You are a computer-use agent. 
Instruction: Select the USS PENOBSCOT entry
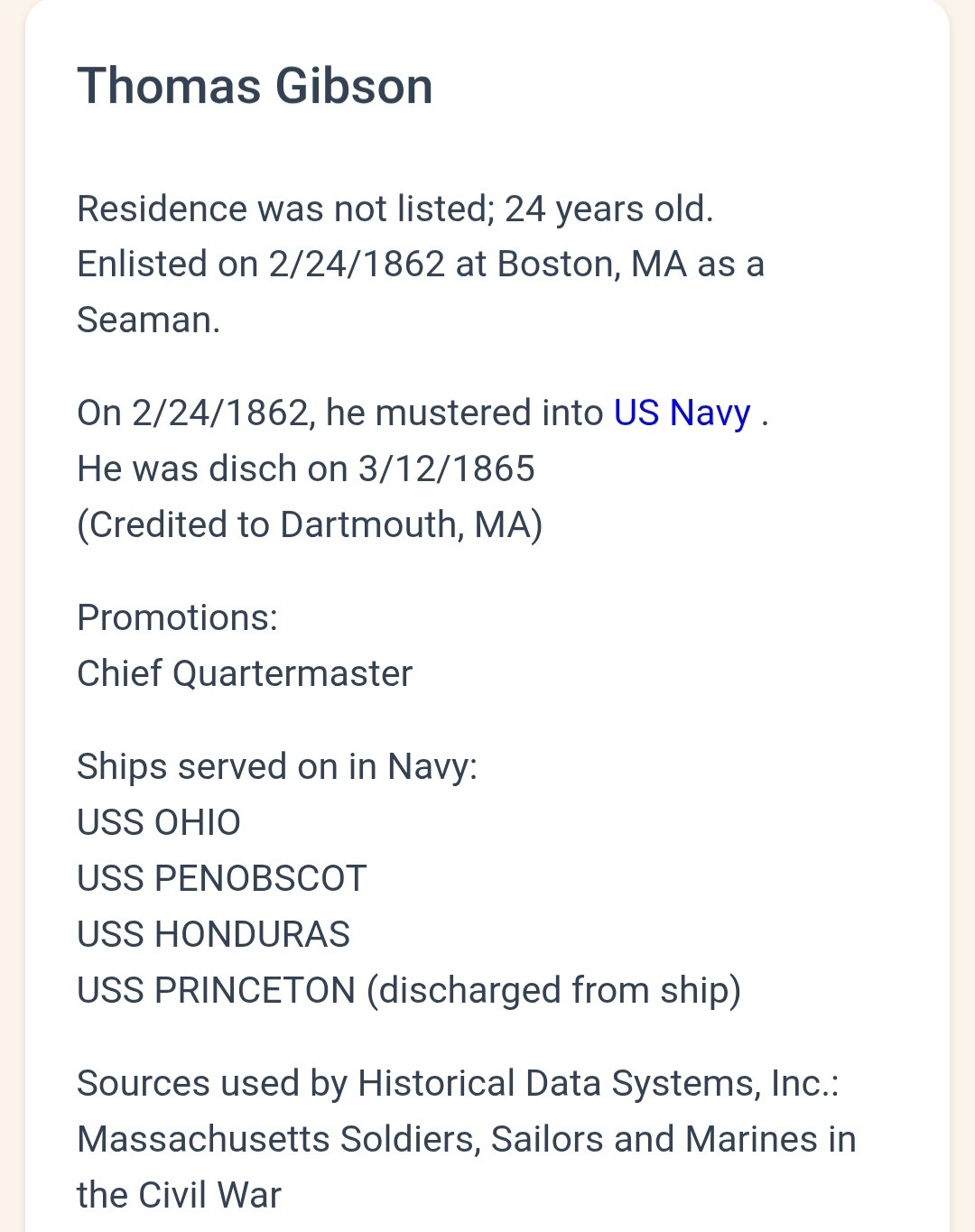tap(221, 879)
